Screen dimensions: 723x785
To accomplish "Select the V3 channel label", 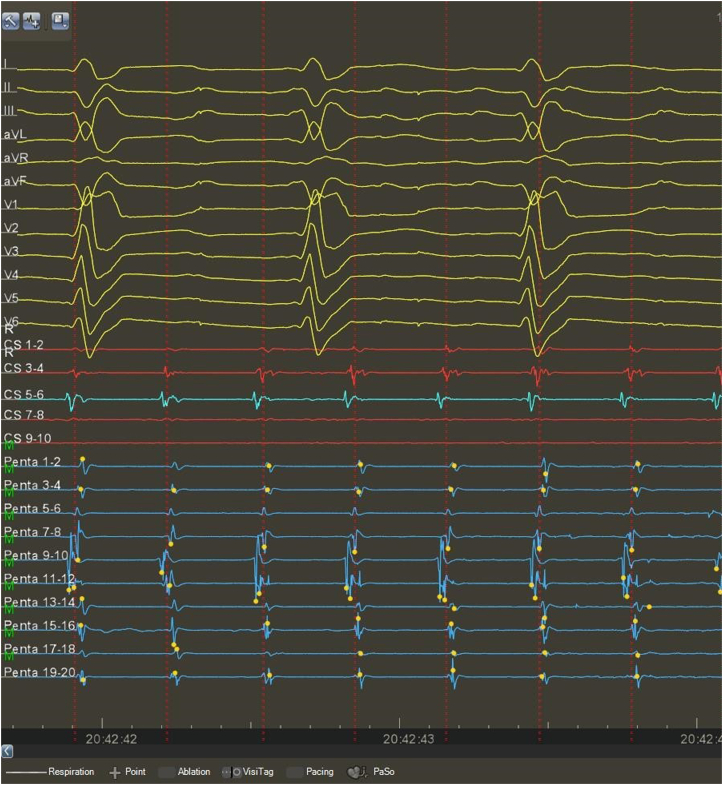I will coord(11,251).
